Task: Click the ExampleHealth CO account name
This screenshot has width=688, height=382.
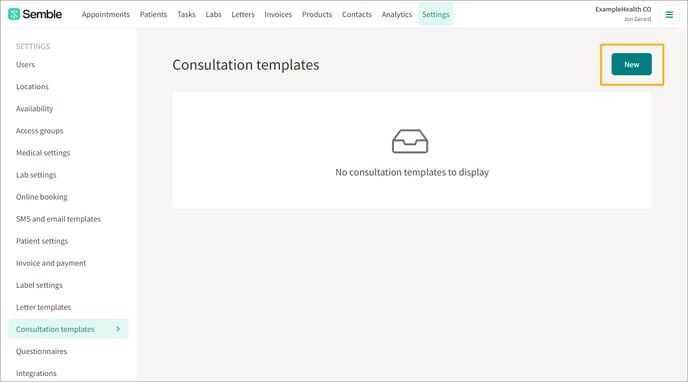Action: pos(623,9)
